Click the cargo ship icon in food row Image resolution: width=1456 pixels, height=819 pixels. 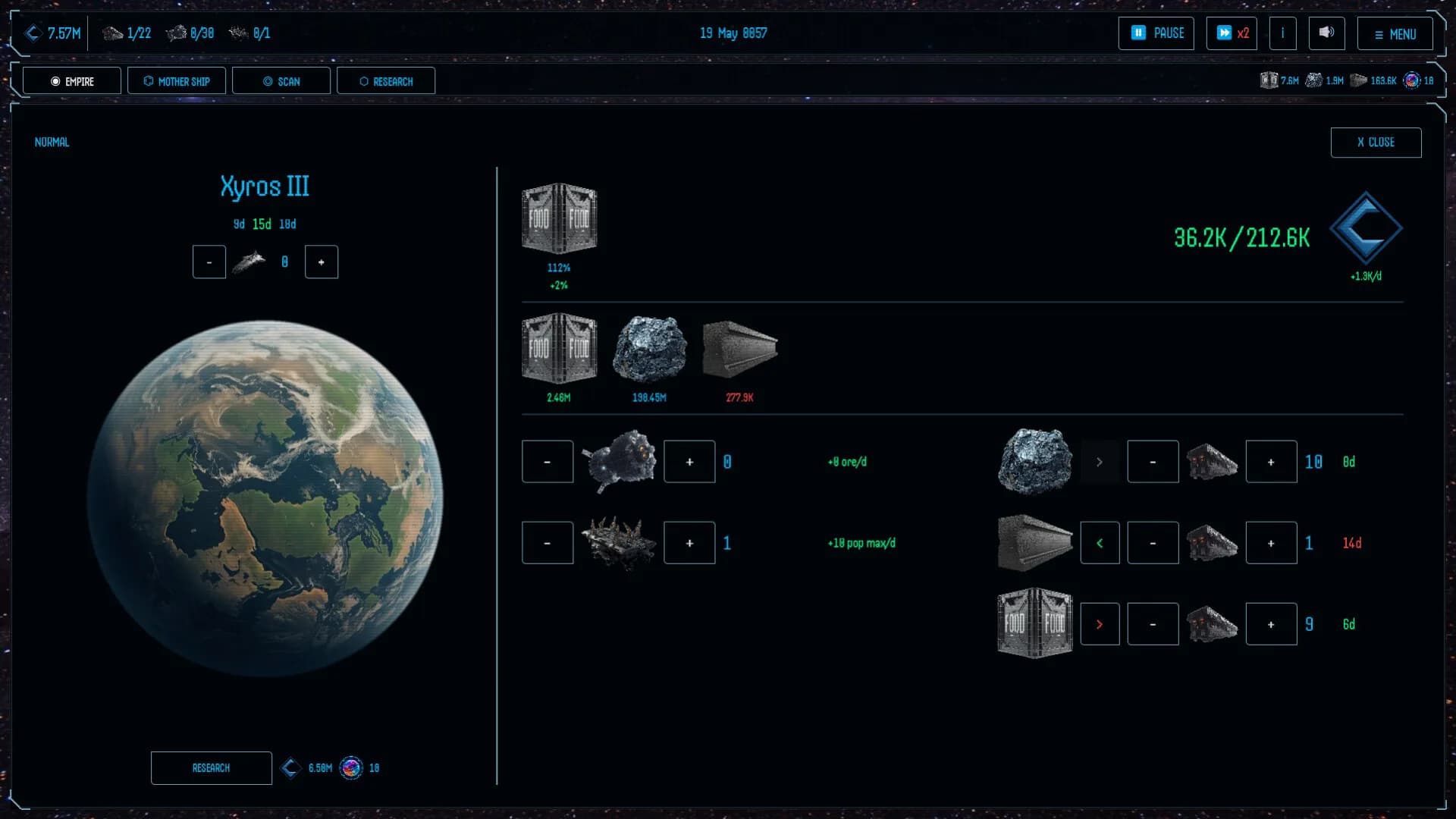[1212, 624]
